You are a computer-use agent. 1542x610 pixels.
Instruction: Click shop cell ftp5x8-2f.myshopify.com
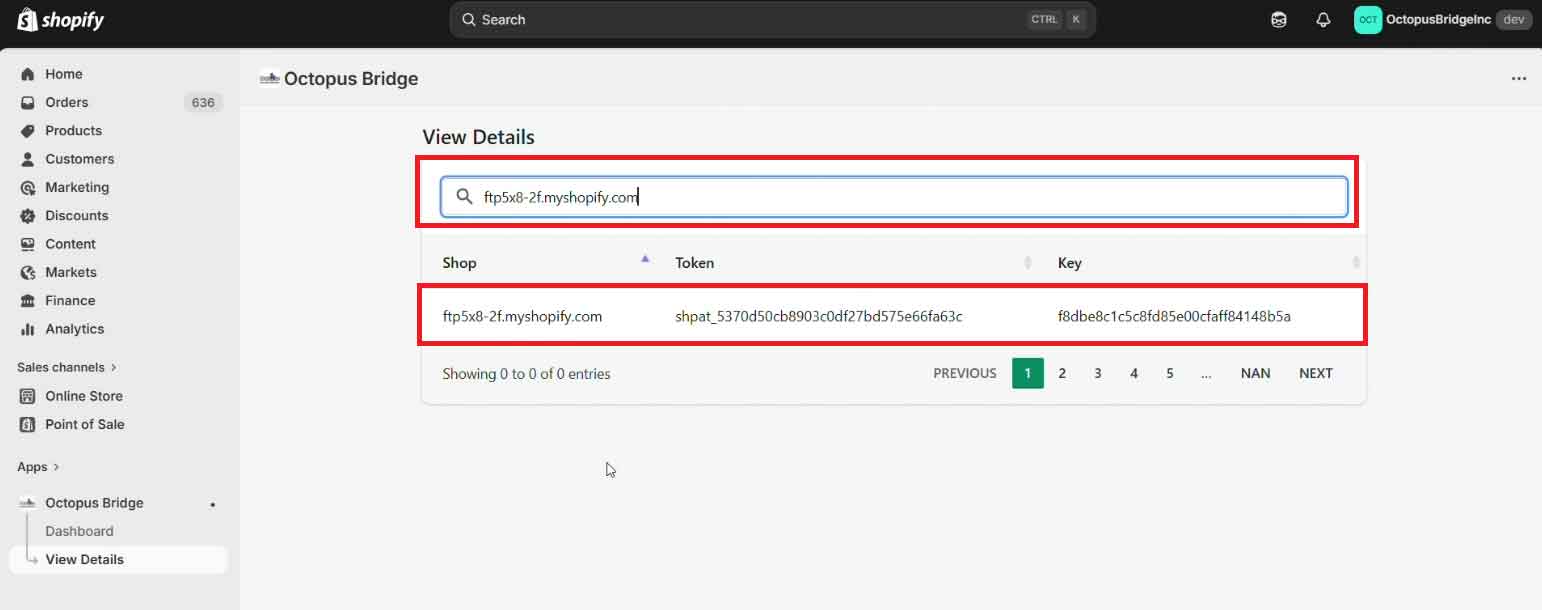522,316
